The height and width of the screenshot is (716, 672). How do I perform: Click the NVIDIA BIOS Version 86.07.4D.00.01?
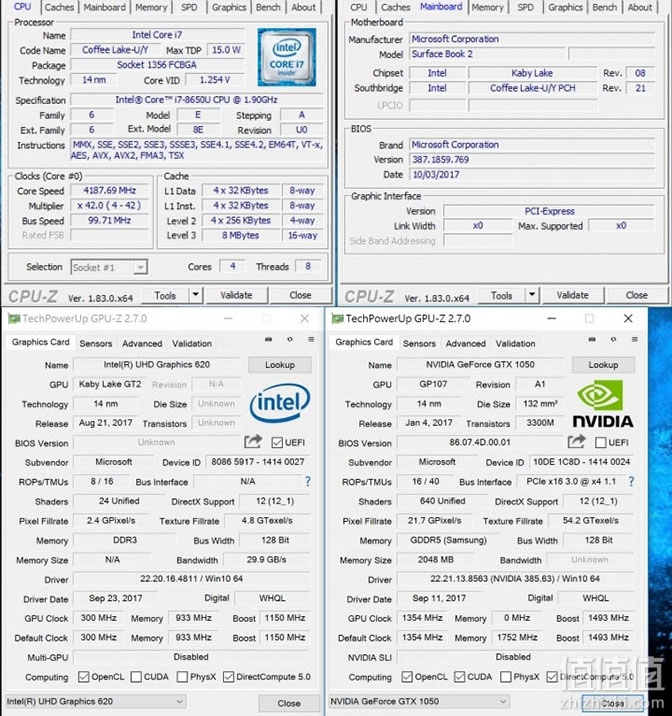(480, 442)
